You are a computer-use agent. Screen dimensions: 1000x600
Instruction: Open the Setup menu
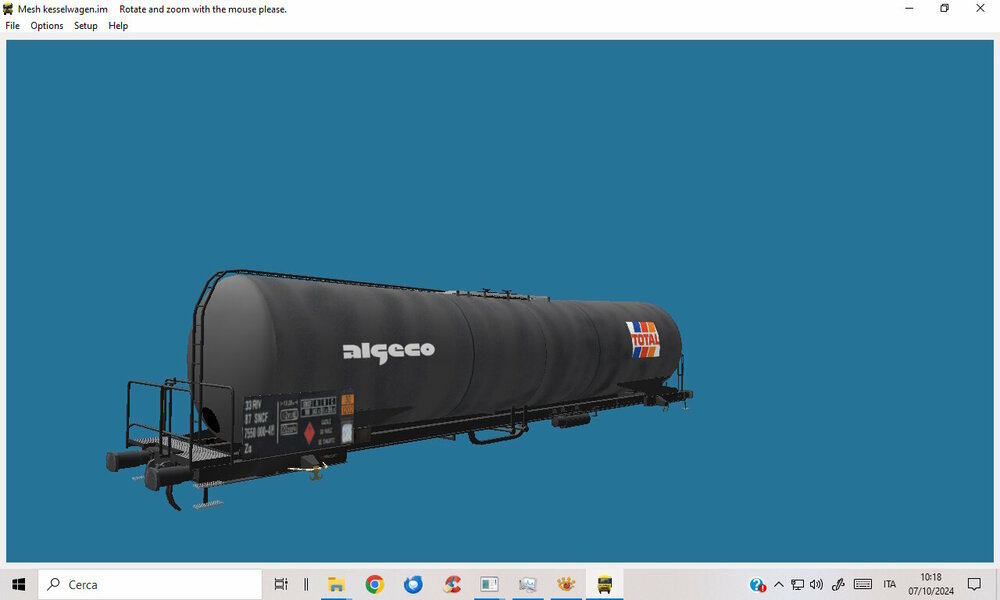pyautogui.click(x=85, y=26)
